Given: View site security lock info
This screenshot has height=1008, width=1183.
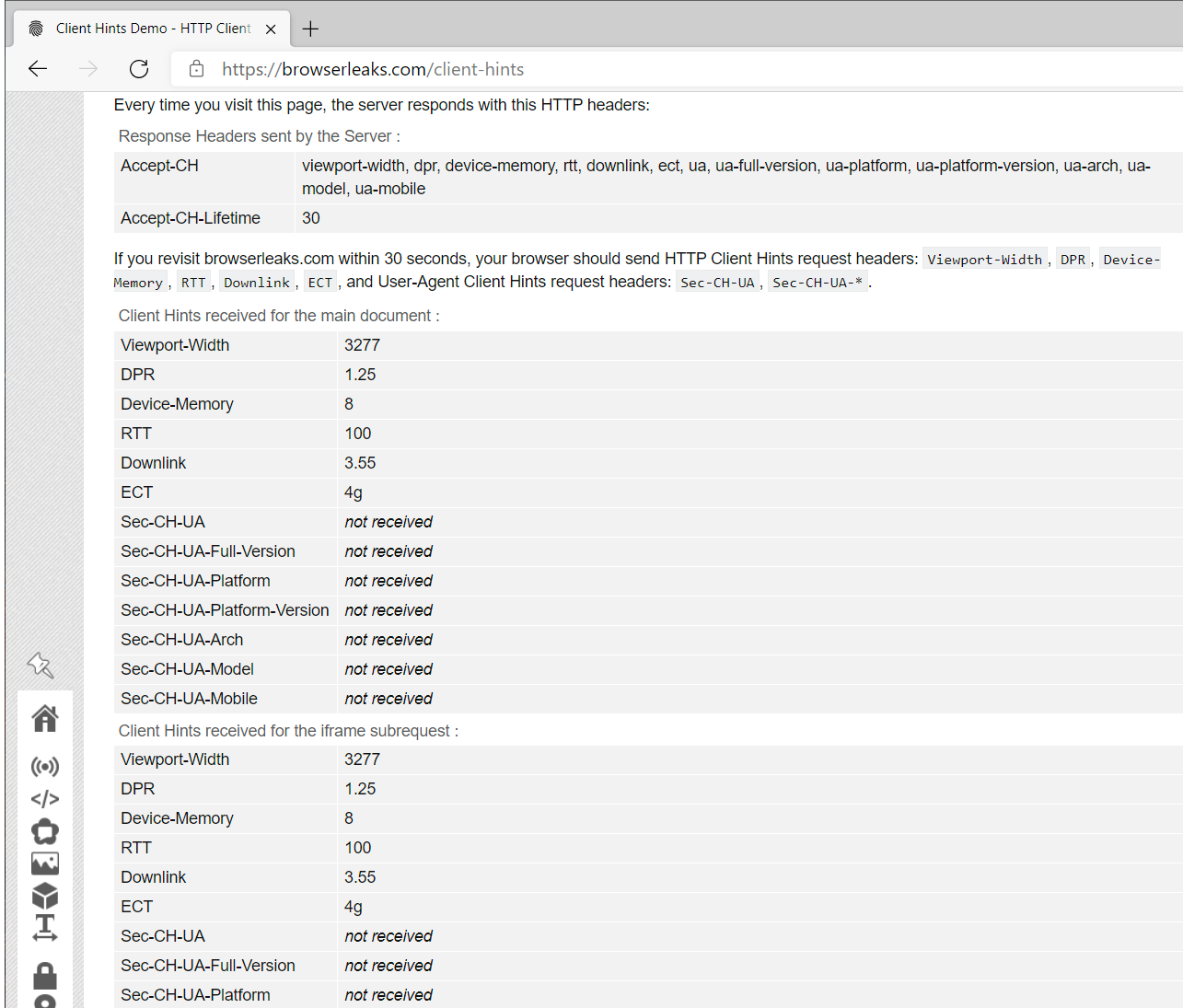Looking at the screenshot, I should pos(196,69).
